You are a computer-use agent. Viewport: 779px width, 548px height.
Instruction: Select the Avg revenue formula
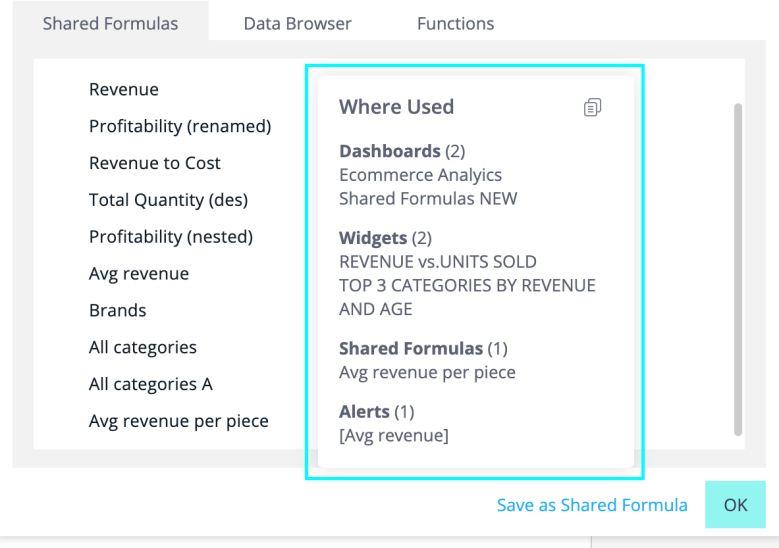click(139, 274)
